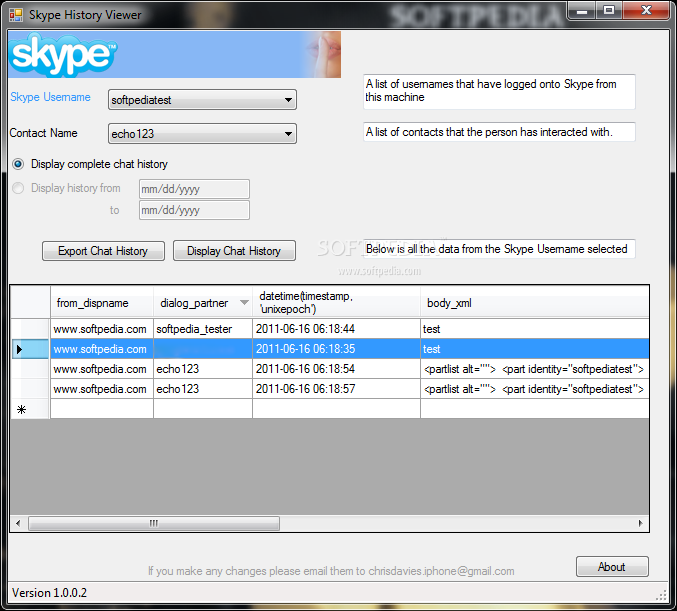
Task: Select cell softpedia_tester
Action: [x=203, y=329]
